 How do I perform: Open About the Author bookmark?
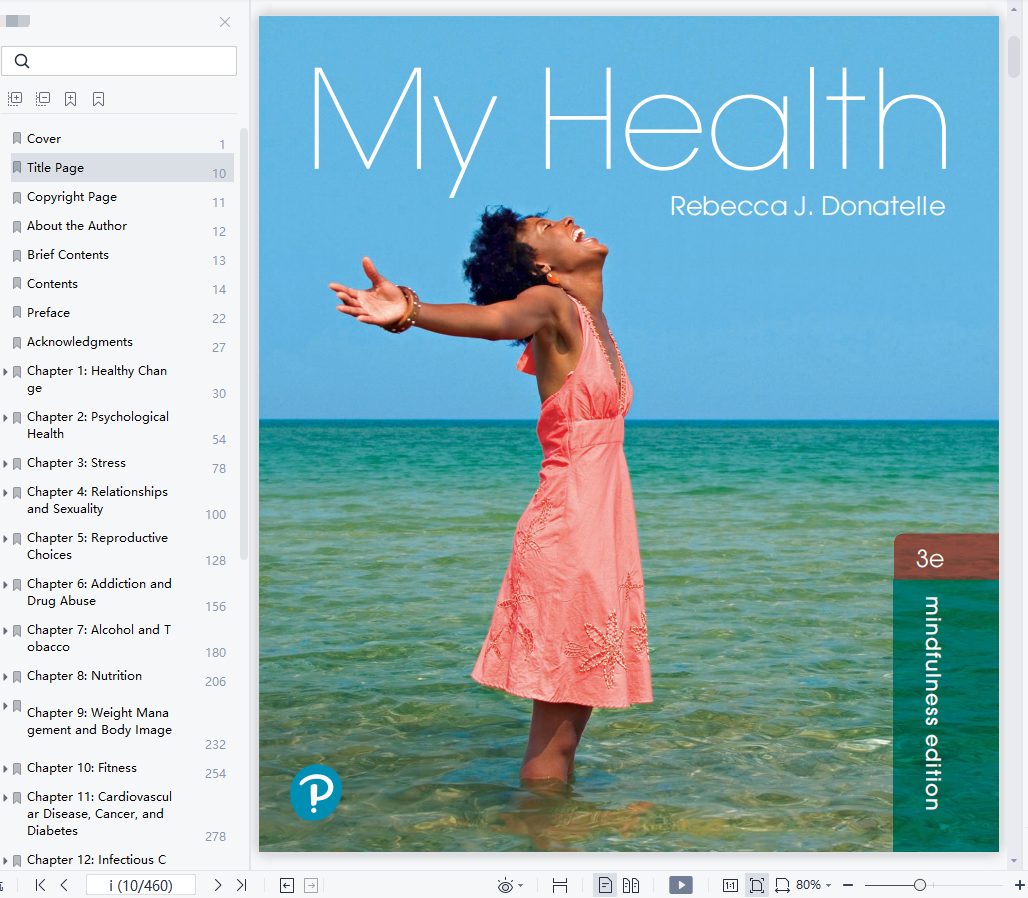[x=77, y=225]
